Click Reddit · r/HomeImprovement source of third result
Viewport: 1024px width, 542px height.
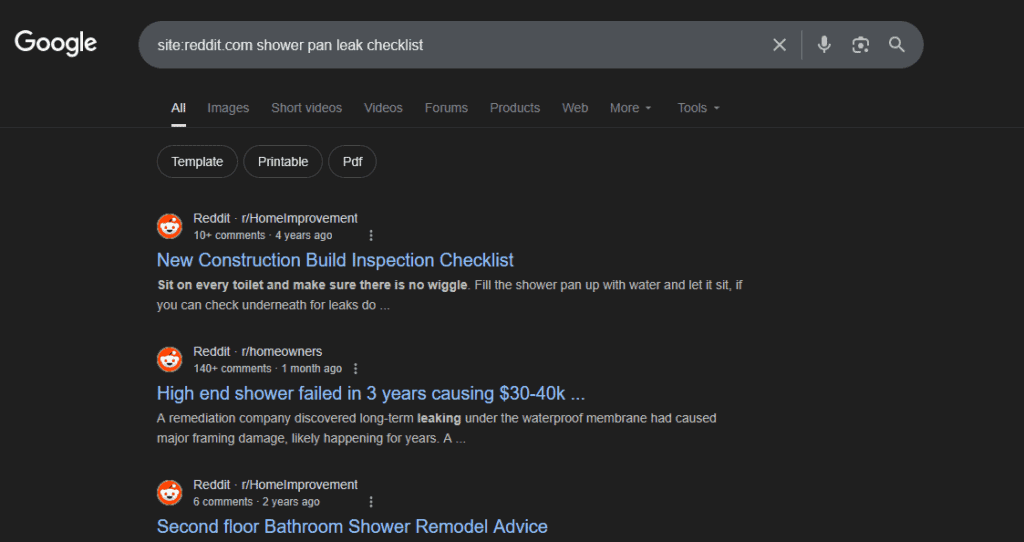tap(275, 485)
